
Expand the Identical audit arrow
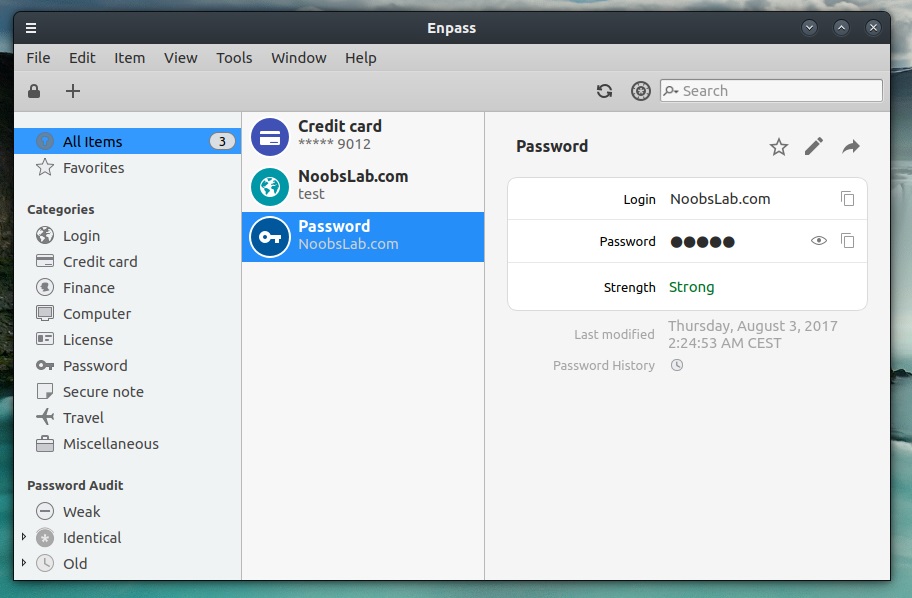(x=24, y=536)
